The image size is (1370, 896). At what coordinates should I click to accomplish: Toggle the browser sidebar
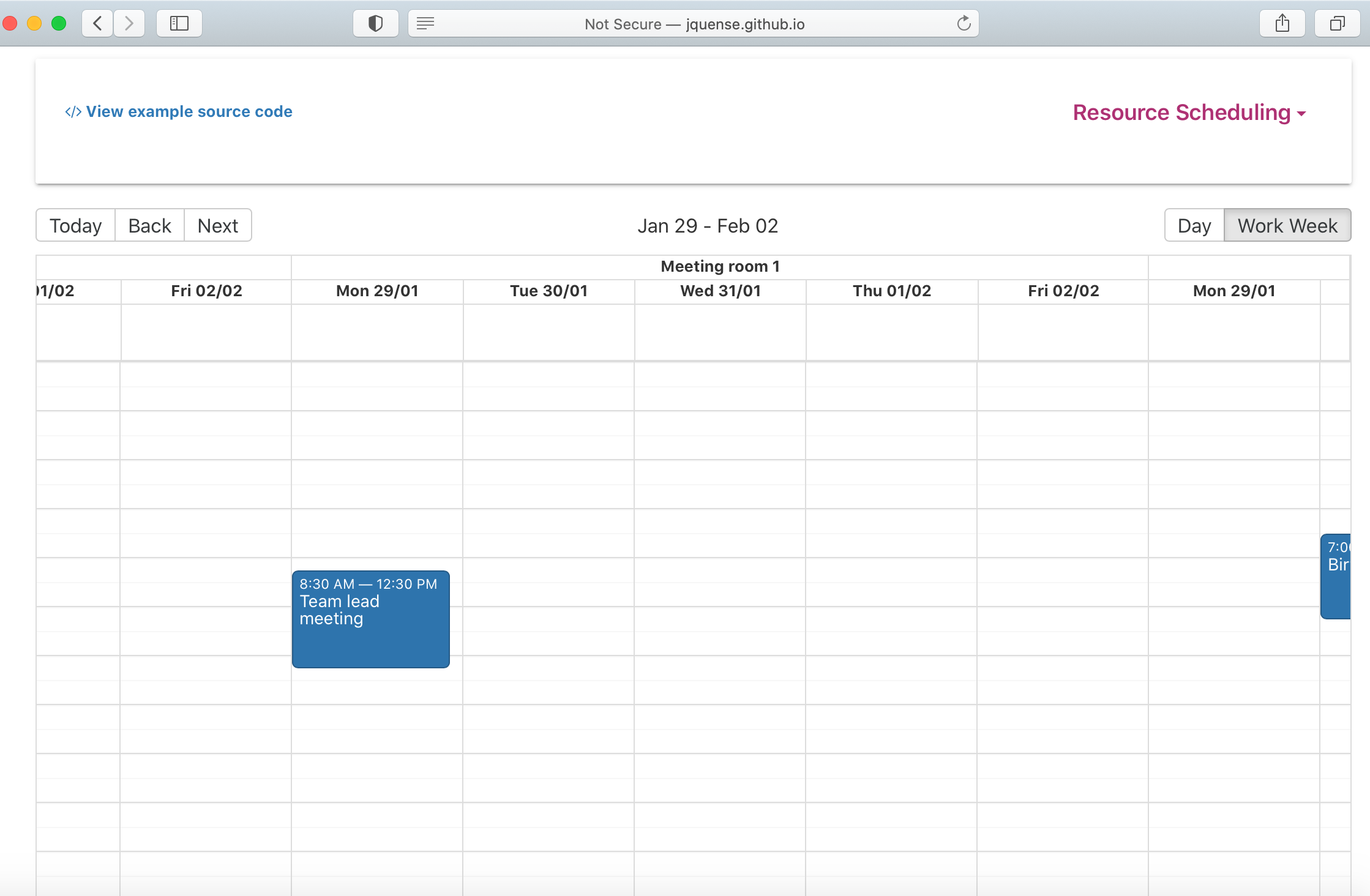pyautogui.click(x=179, y=23)
